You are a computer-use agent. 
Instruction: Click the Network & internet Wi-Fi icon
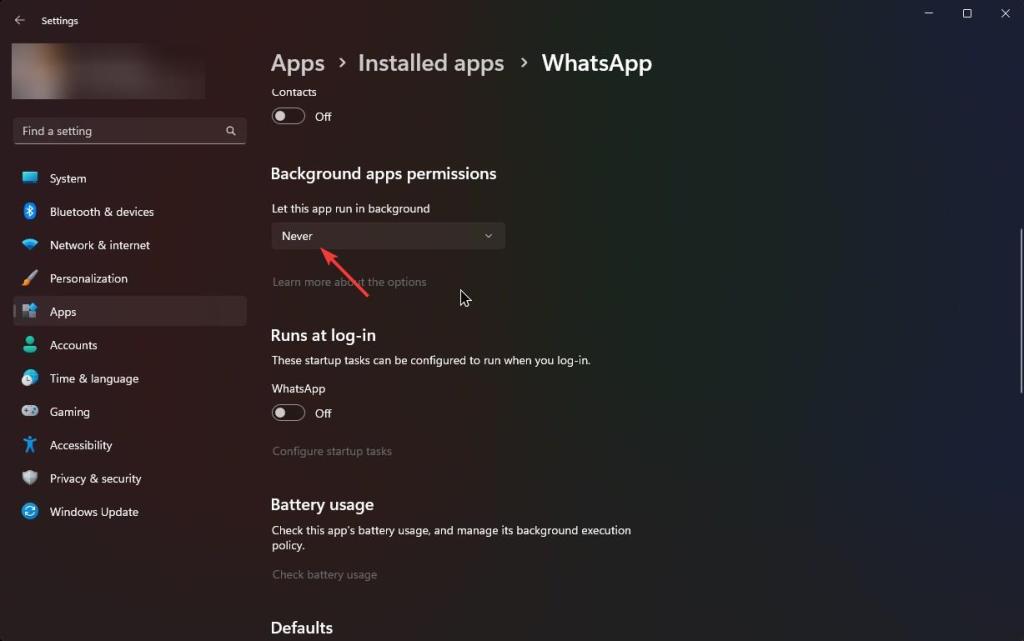point(30,245)
